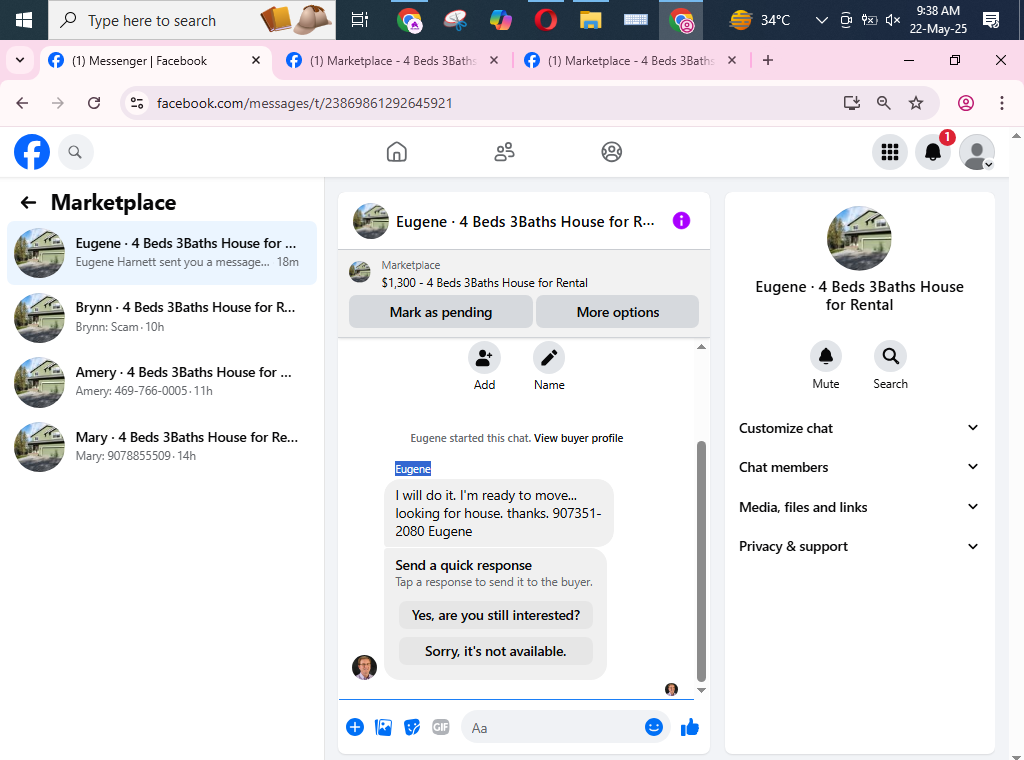Open more actions plus icon in composer
Screen dimensions: 1024x760
355,727
